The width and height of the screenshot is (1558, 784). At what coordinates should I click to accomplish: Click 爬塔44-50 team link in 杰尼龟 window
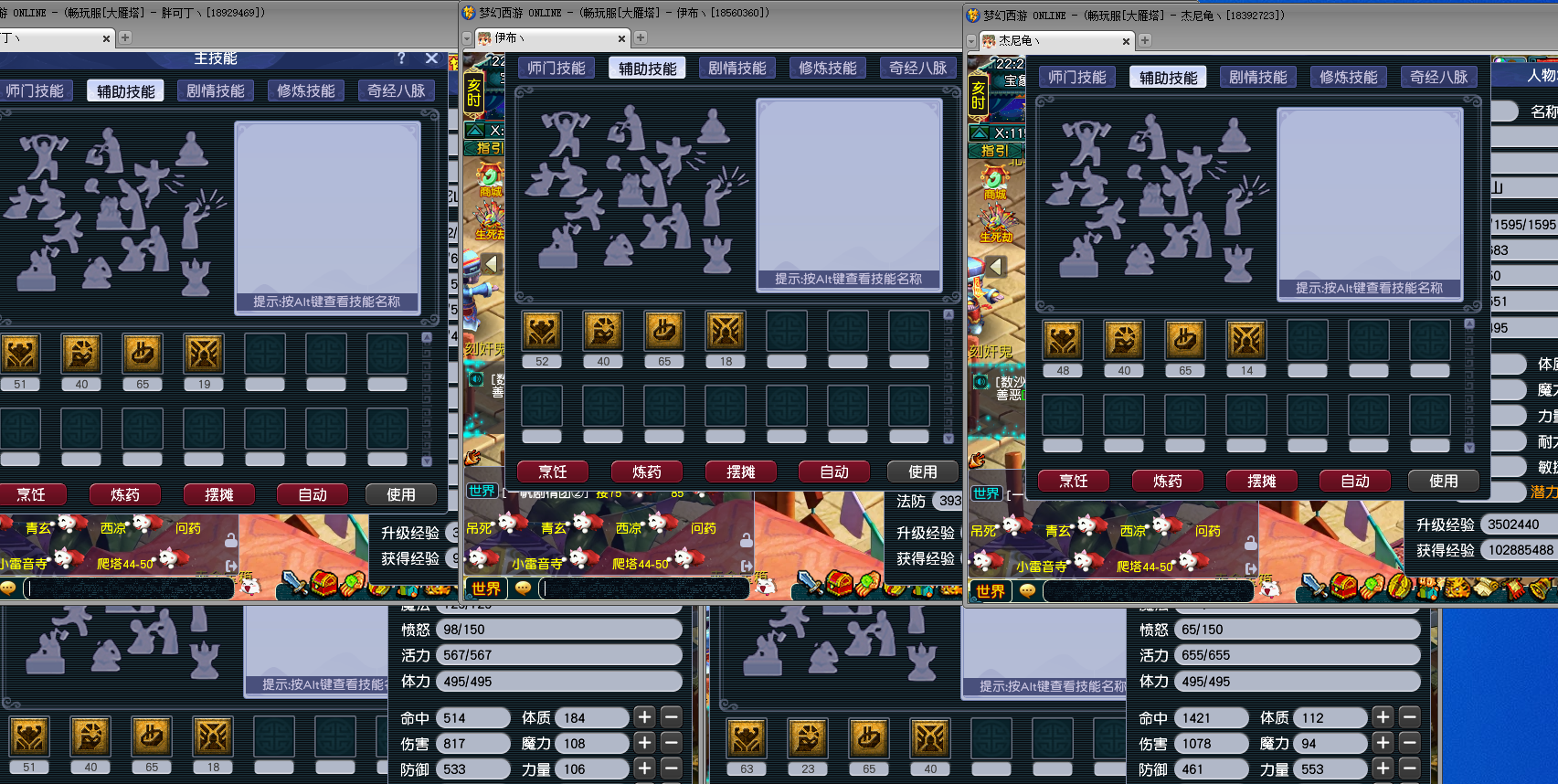[x=1145, y=567]
